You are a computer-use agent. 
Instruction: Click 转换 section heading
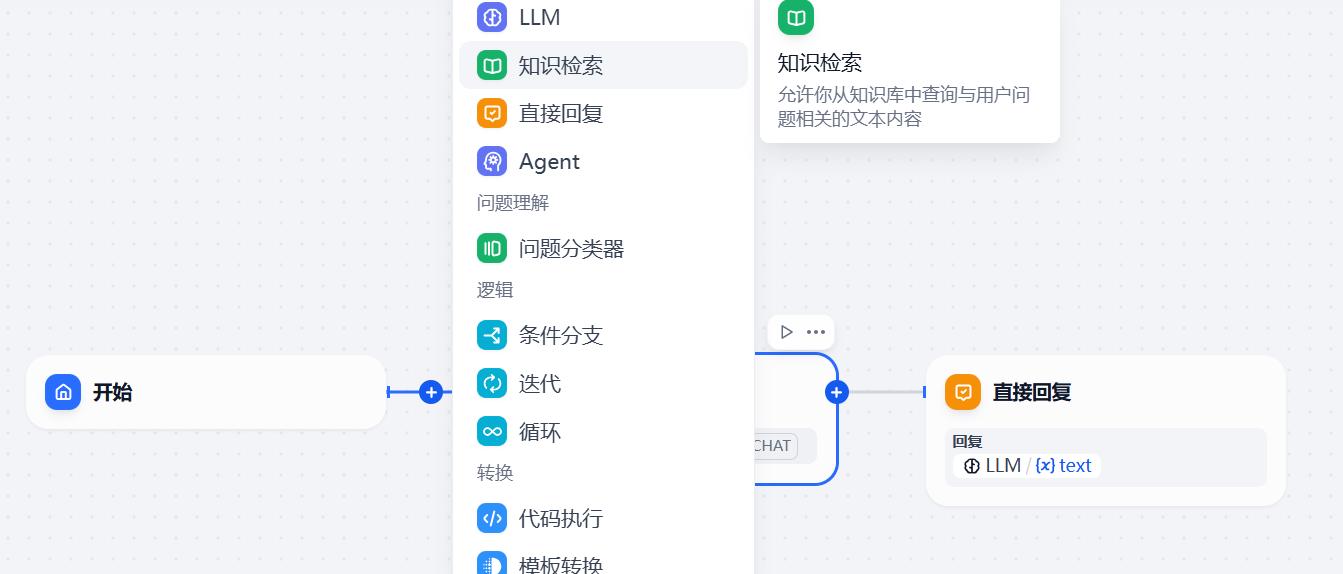(x=495, y=471)
